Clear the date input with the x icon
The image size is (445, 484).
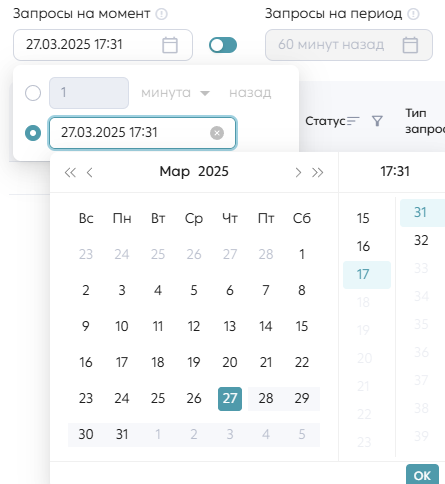217,133
